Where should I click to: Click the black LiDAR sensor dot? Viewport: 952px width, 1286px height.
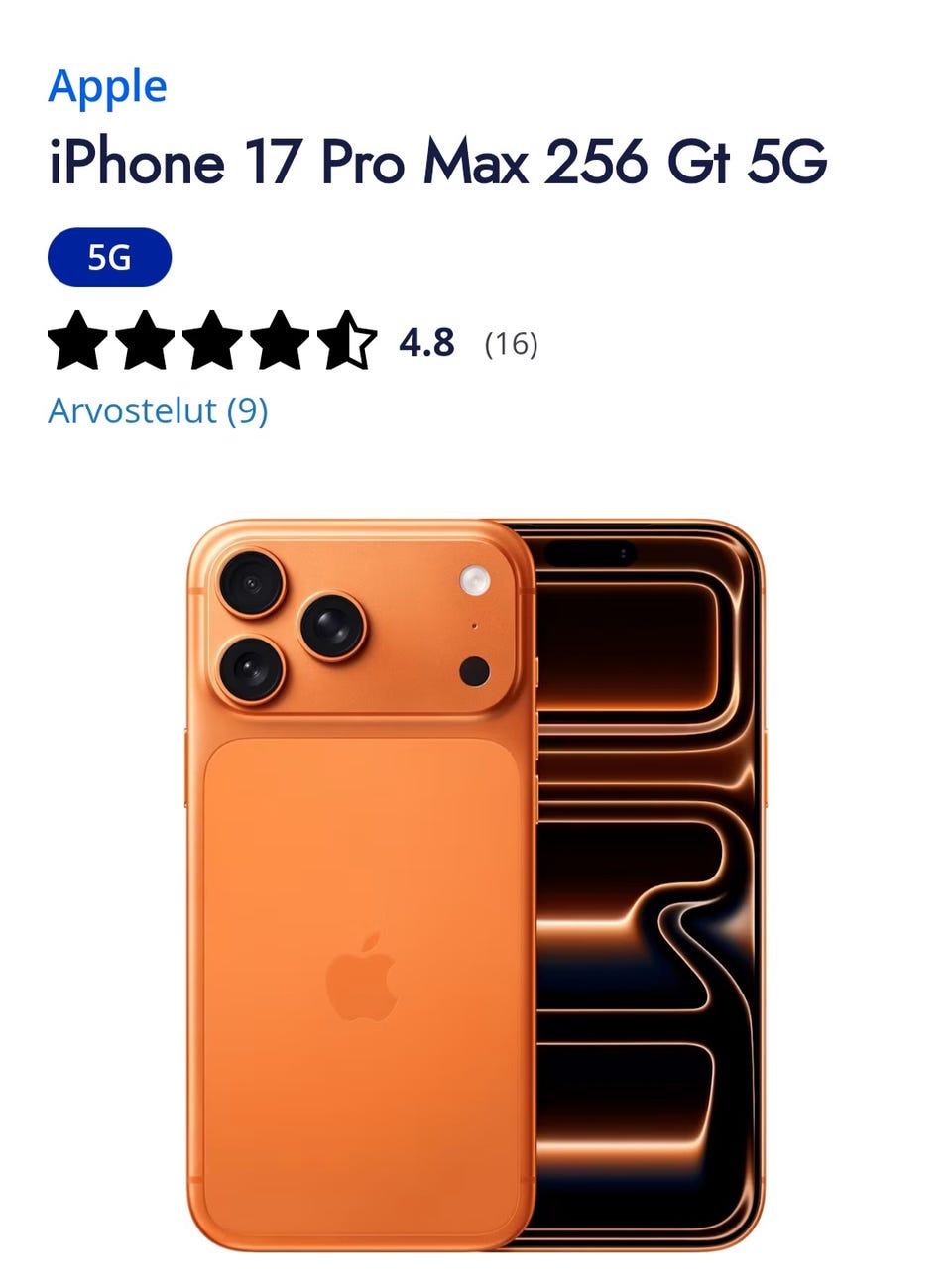click(475, 671)
